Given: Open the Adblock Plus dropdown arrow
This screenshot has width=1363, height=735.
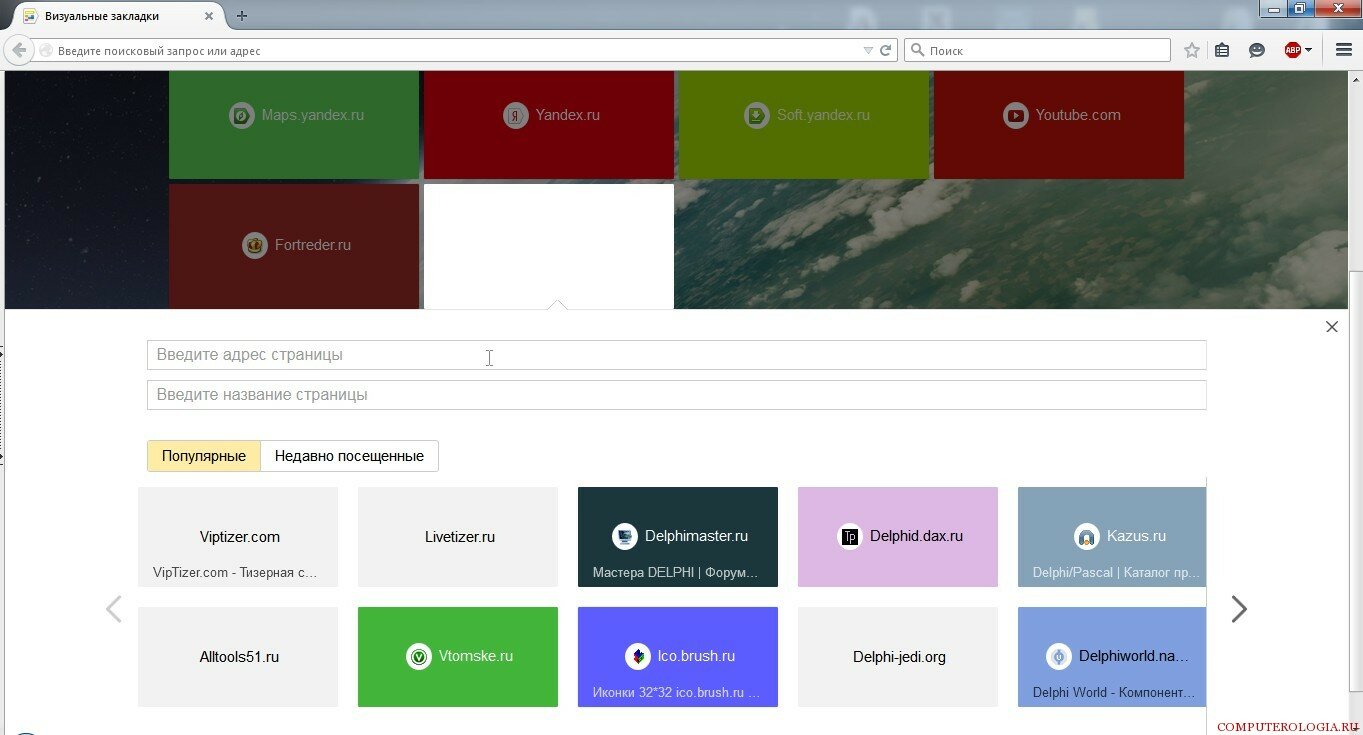Looking at the screenshot, I should pyautogui.click(x=1309, y=50).
